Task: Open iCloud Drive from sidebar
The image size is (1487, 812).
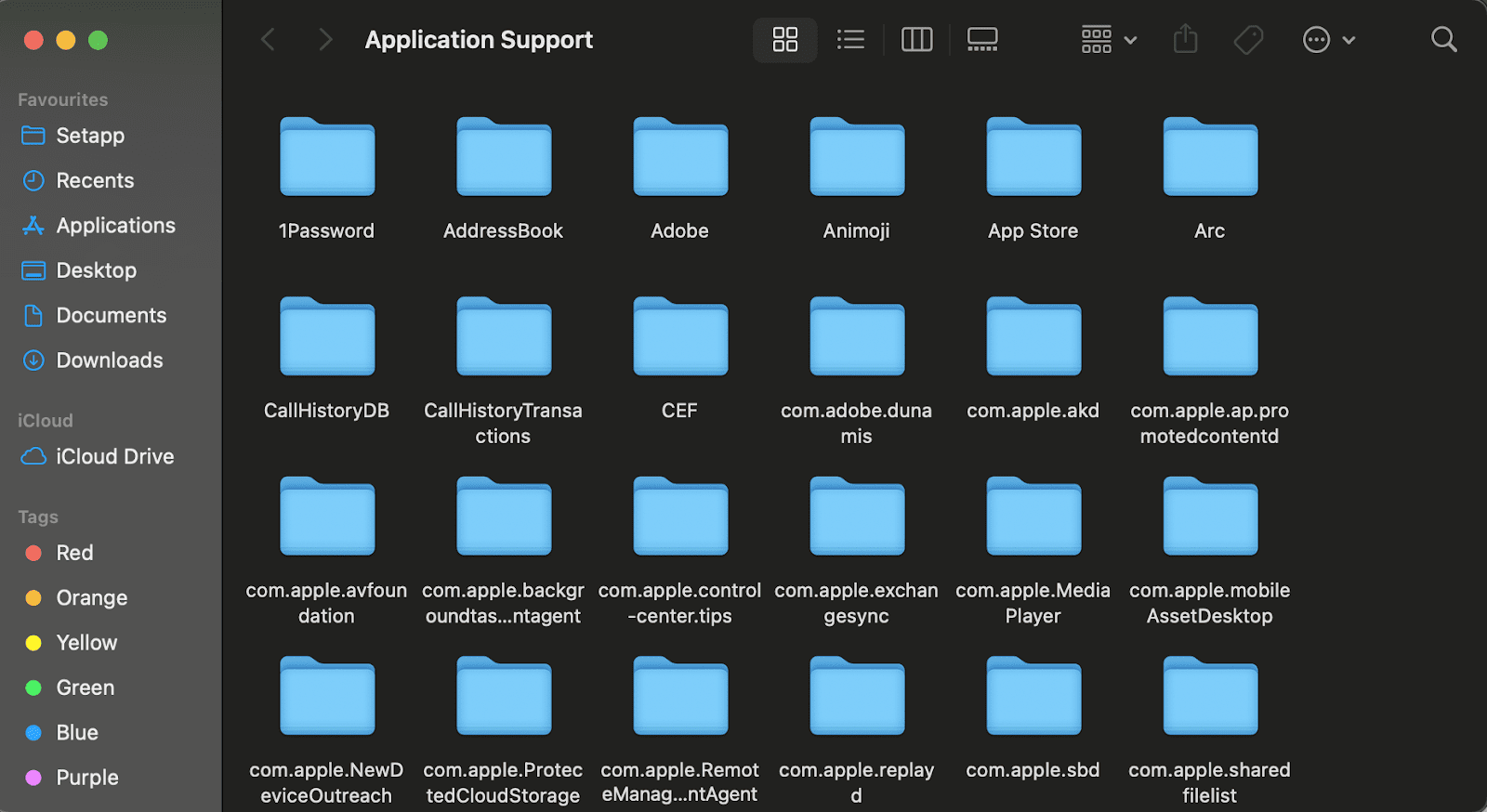Action: click(114, 457)
